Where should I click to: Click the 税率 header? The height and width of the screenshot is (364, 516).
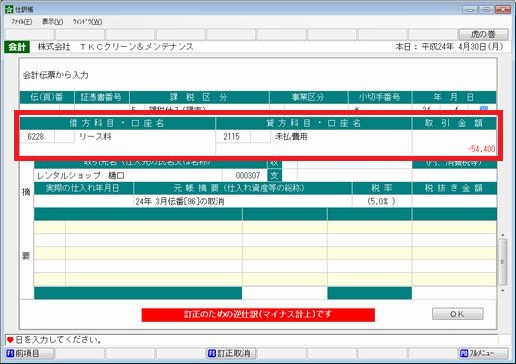coord(382,188)
